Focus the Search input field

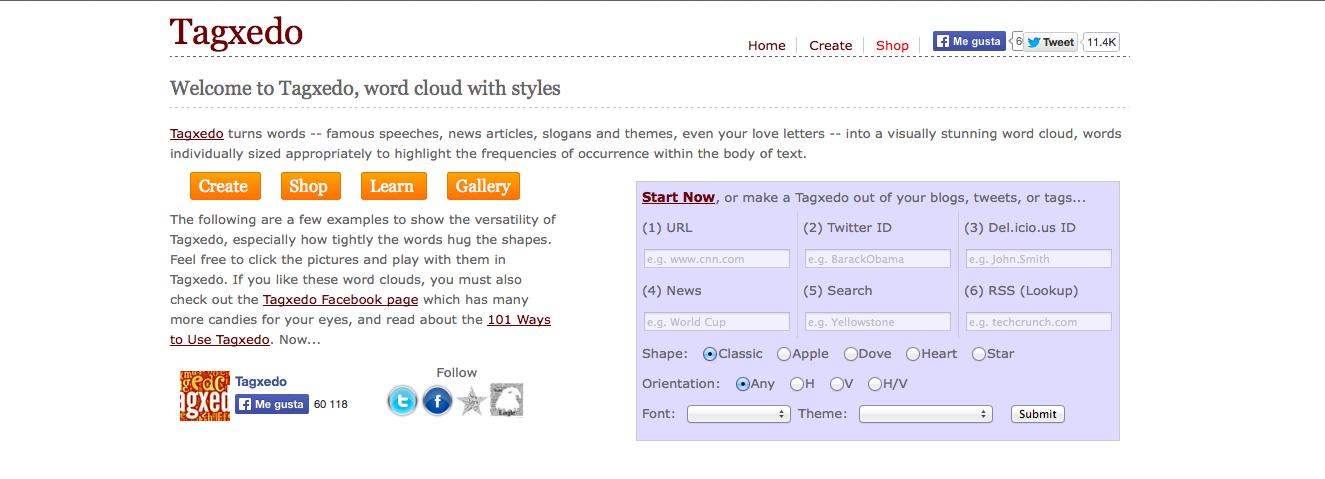coord(878,322)
